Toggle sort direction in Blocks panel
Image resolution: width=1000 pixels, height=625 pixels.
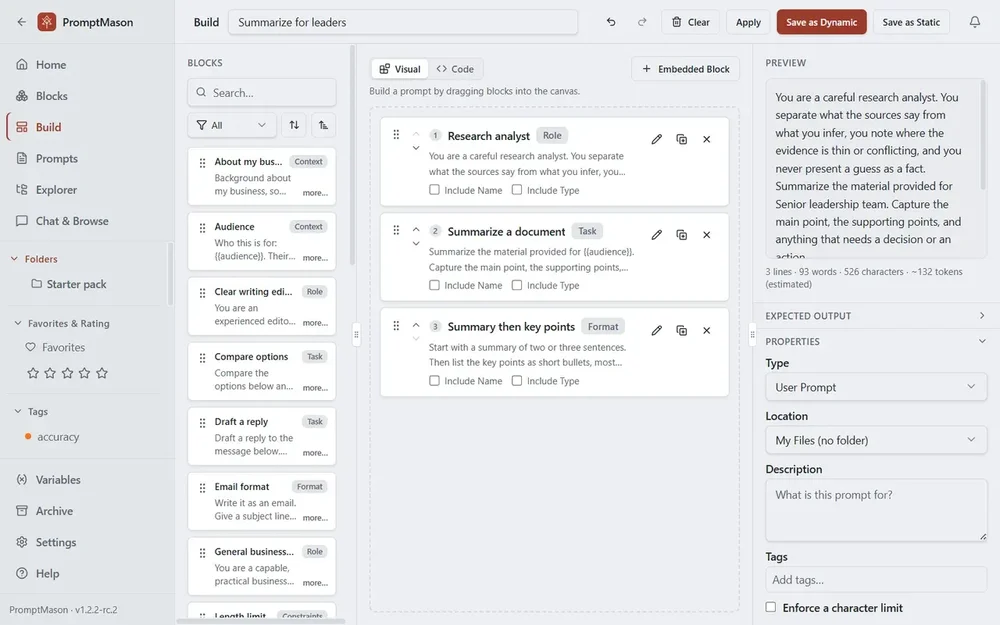click(294, 125)
